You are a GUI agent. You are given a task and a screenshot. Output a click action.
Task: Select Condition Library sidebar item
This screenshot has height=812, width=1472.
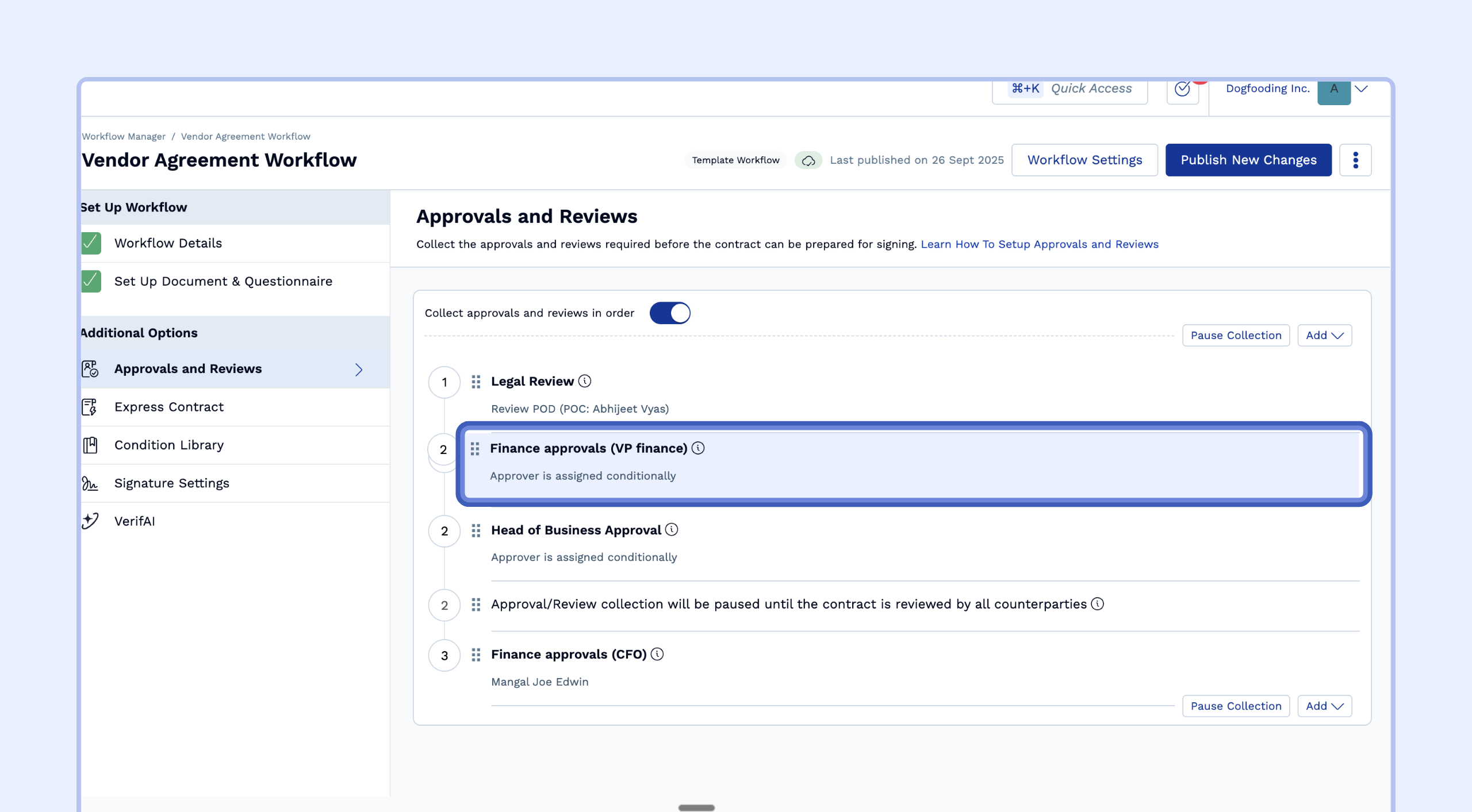[168, 445]
